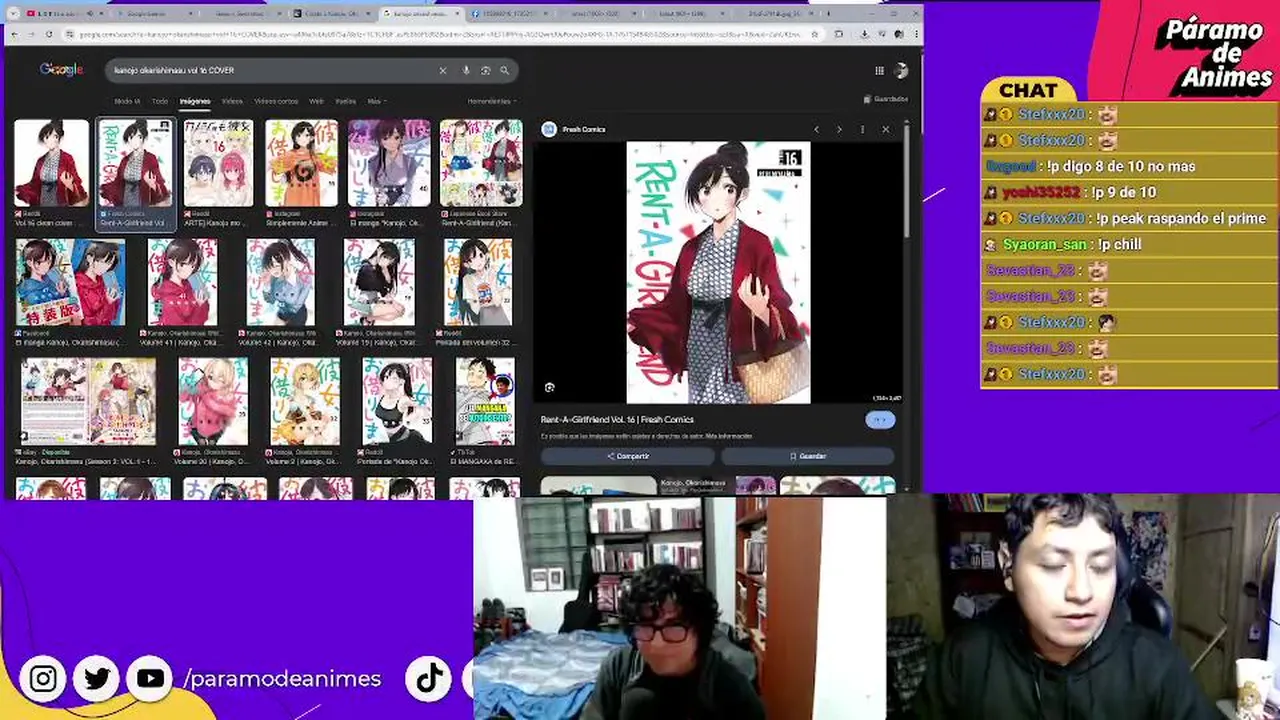Select the first Vol 16 clean cover thumbnail
Screen dimensions: 1280x720
point(51,163)
